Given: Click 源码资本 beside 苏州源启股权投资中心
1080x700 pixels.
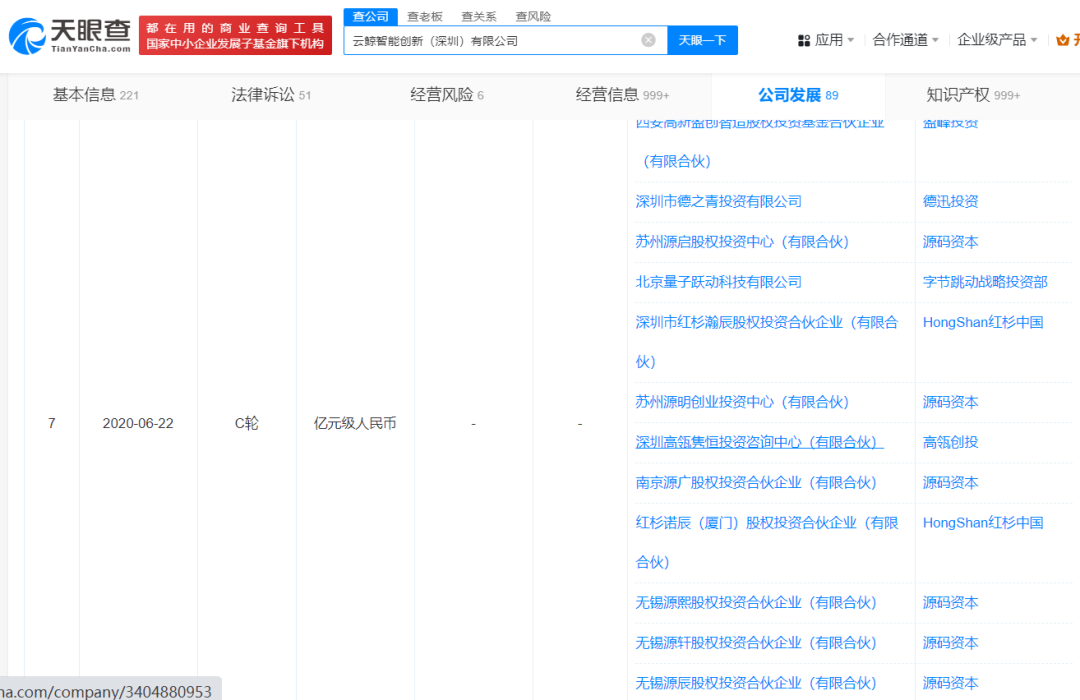Looking at the screenshot, I should (951, 242).
